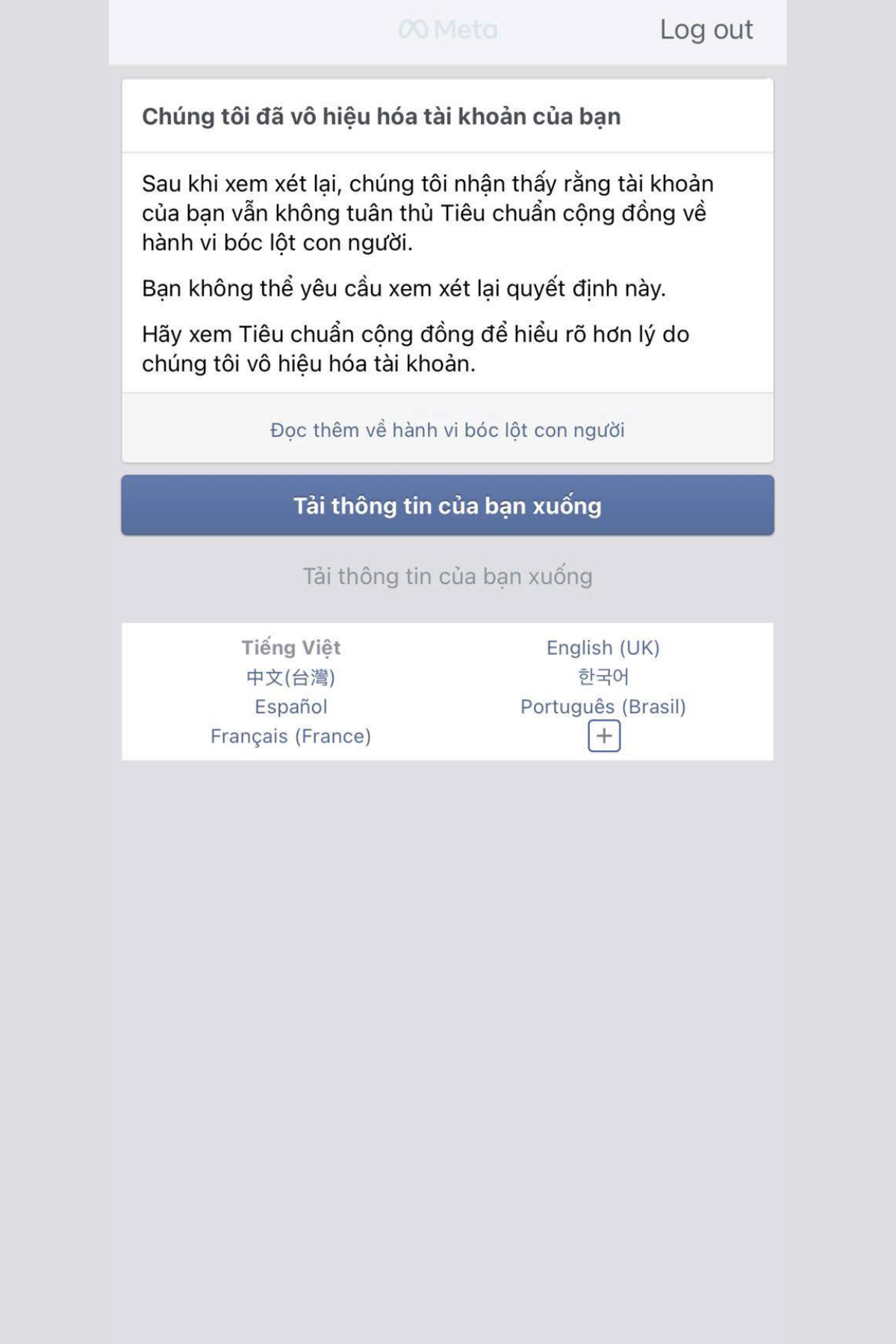Click grey 'Tải thông tin của bạn xuống' text link
896x1344 pixels.
[x=447, y=576]
